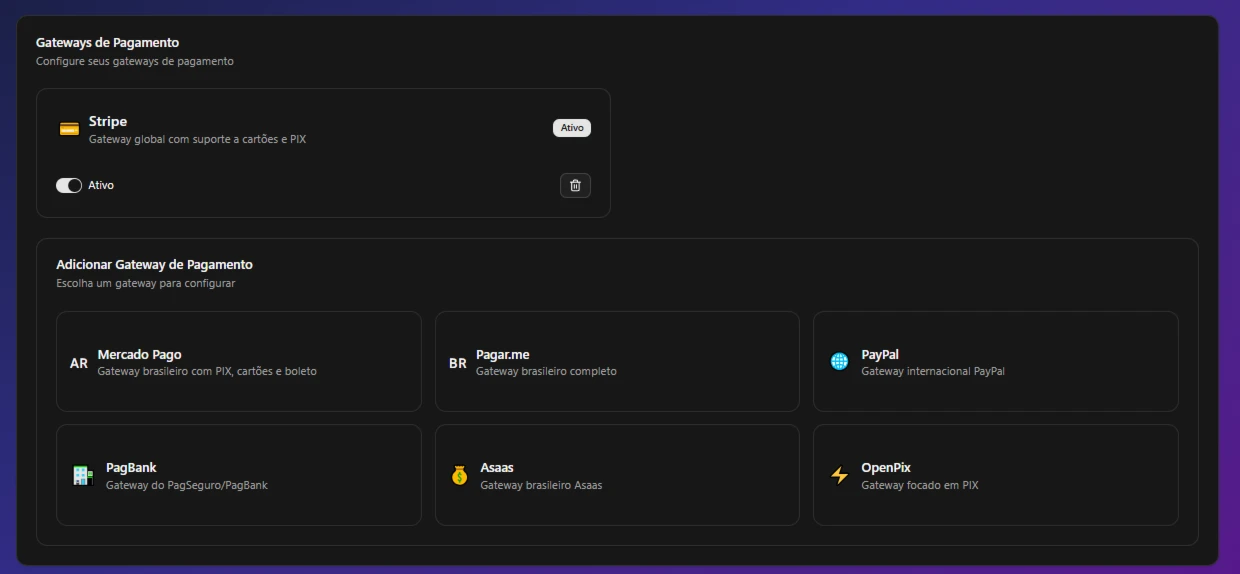Click 'Escolha um gateway para configurar' text

[146, 283]
